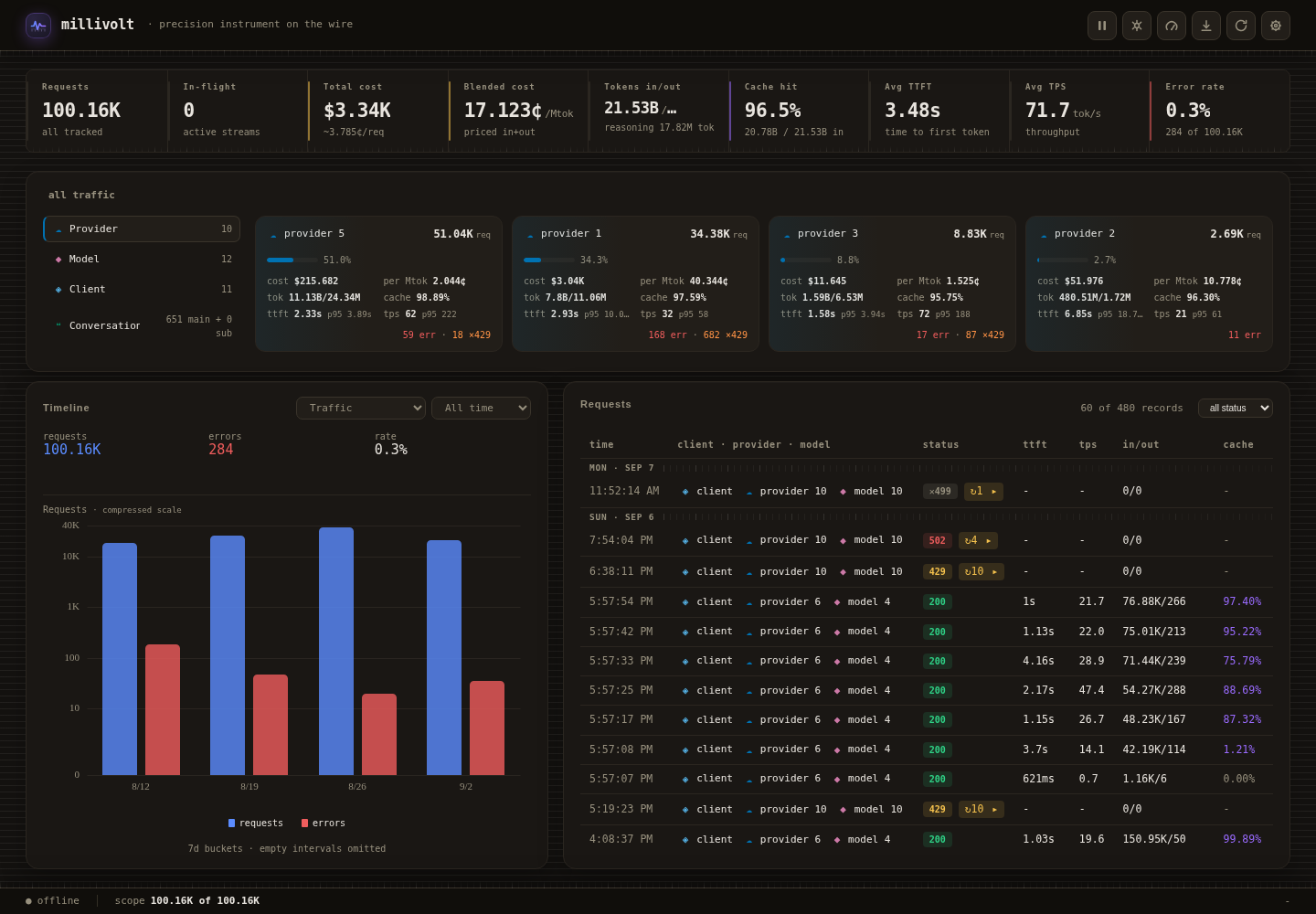Click the cloud icon on provider 3 card
This screenshot has width=1316, height=914.
coord(787,235)
